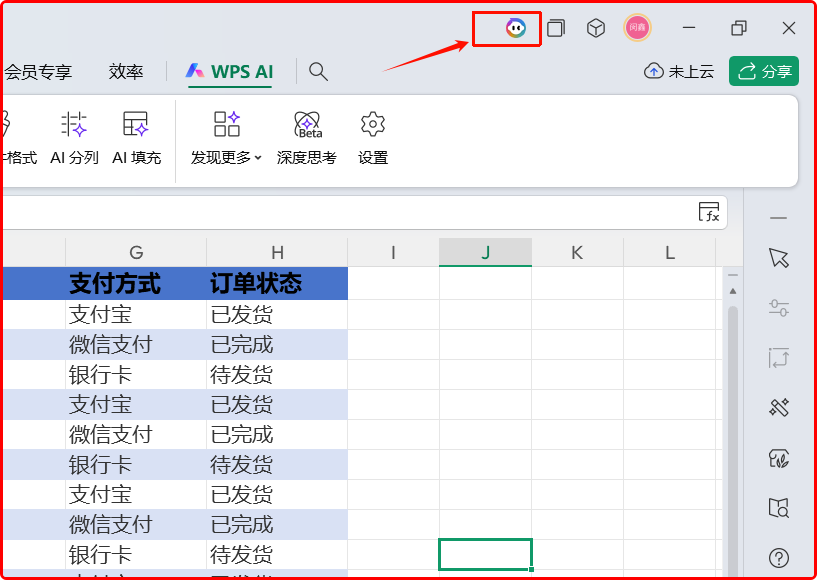Click the AI 分列 tool

[73, 135]
